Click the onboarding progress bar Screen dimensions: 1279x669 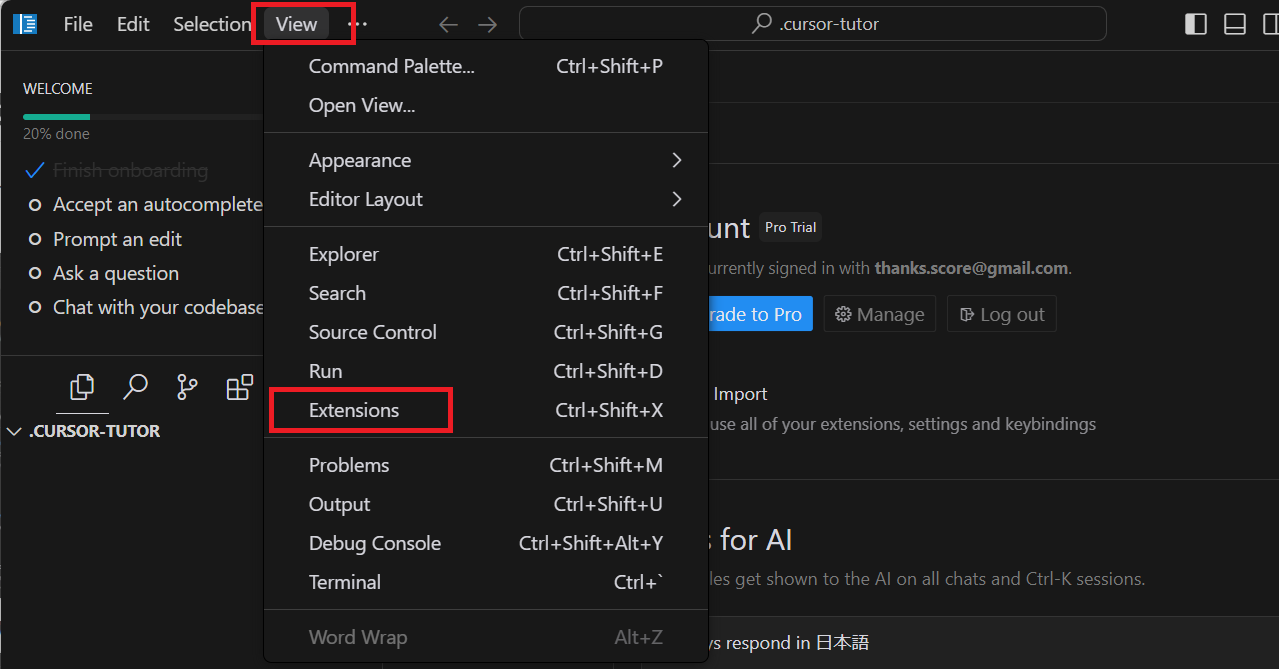[x=140, y=117]
